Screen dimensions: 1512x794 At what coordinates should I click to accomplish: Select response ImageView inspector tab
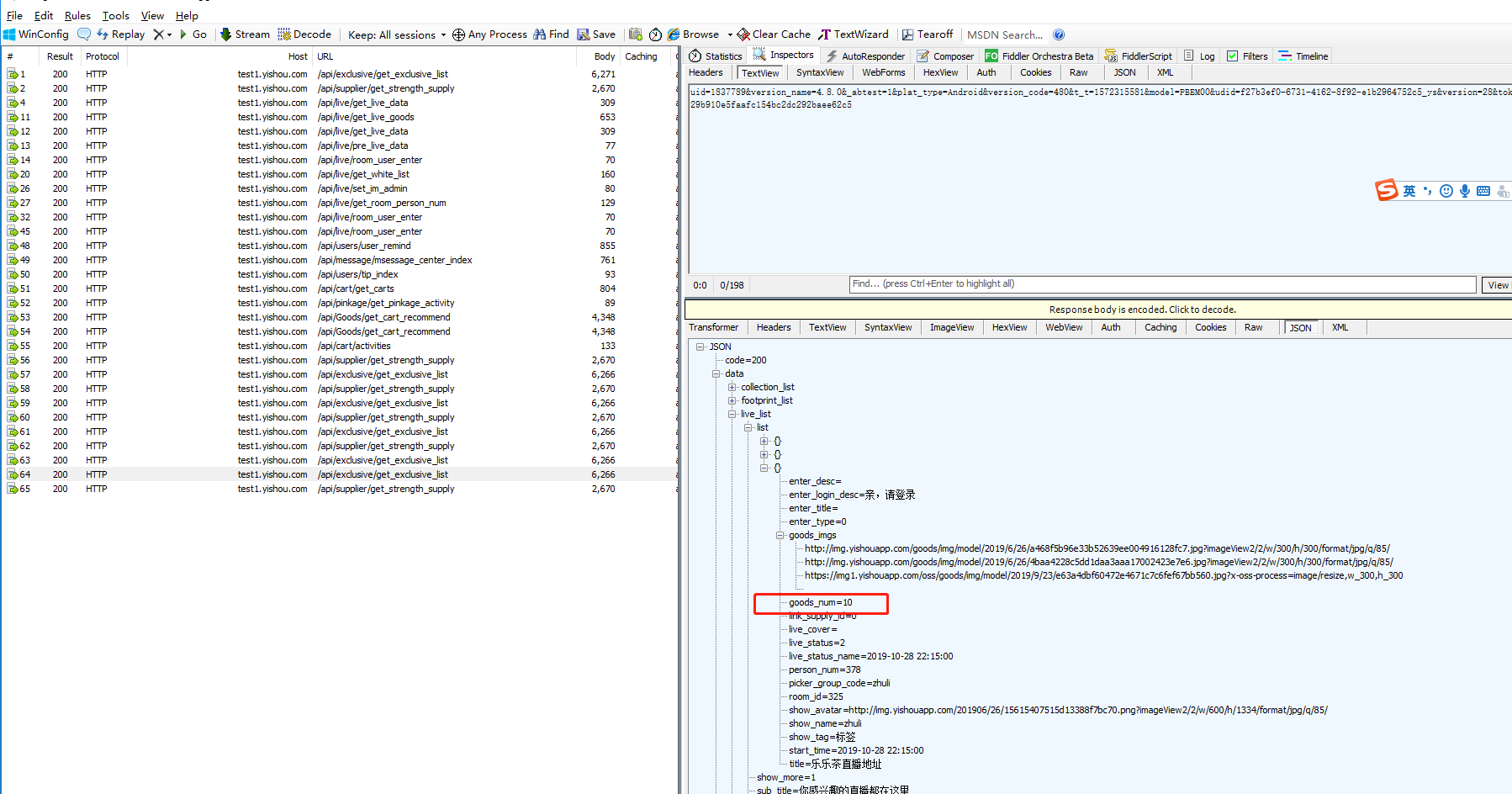[952, 327]
